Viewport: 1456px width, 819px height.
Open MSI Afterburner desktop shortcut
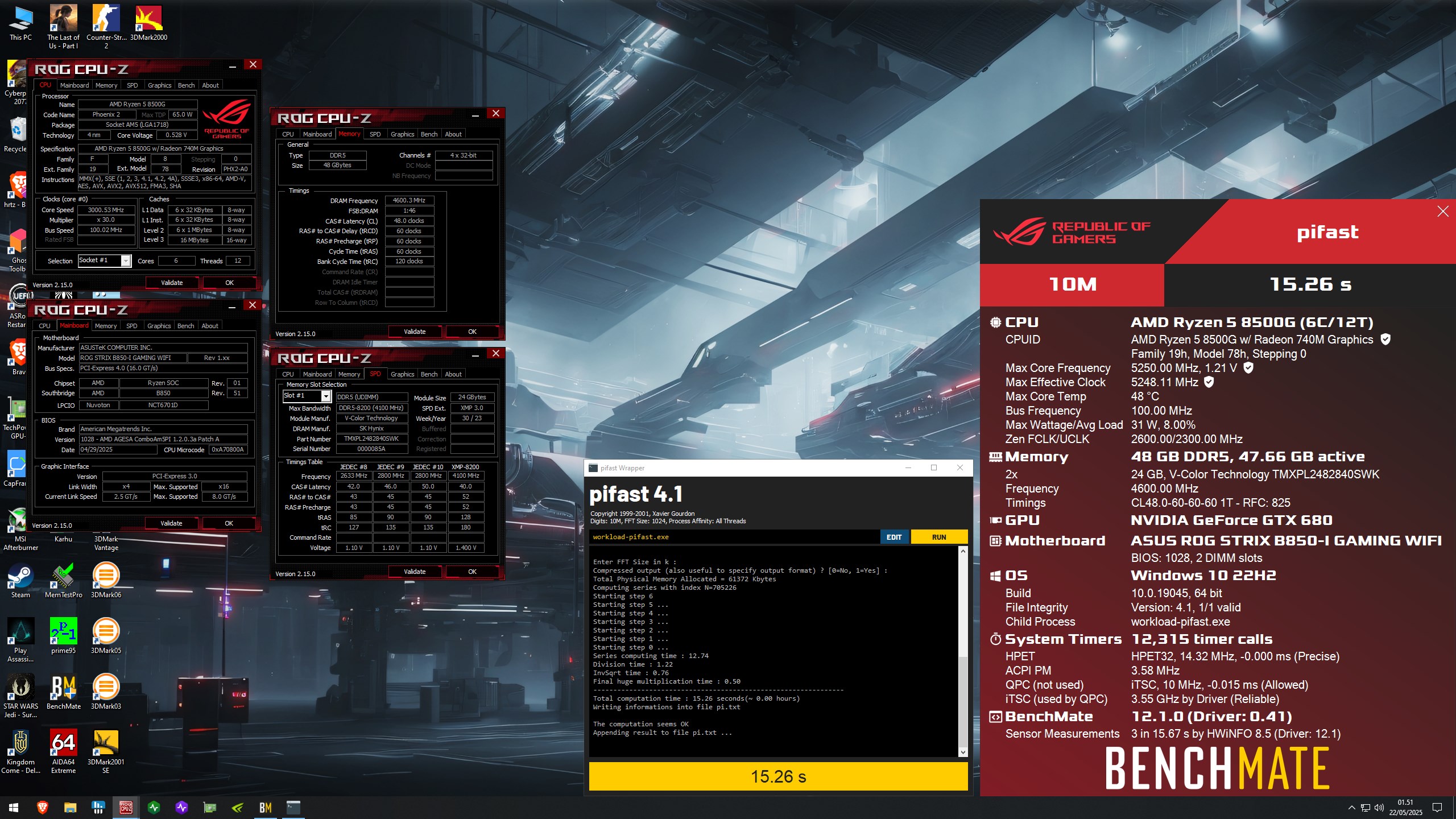pos(20,529)
